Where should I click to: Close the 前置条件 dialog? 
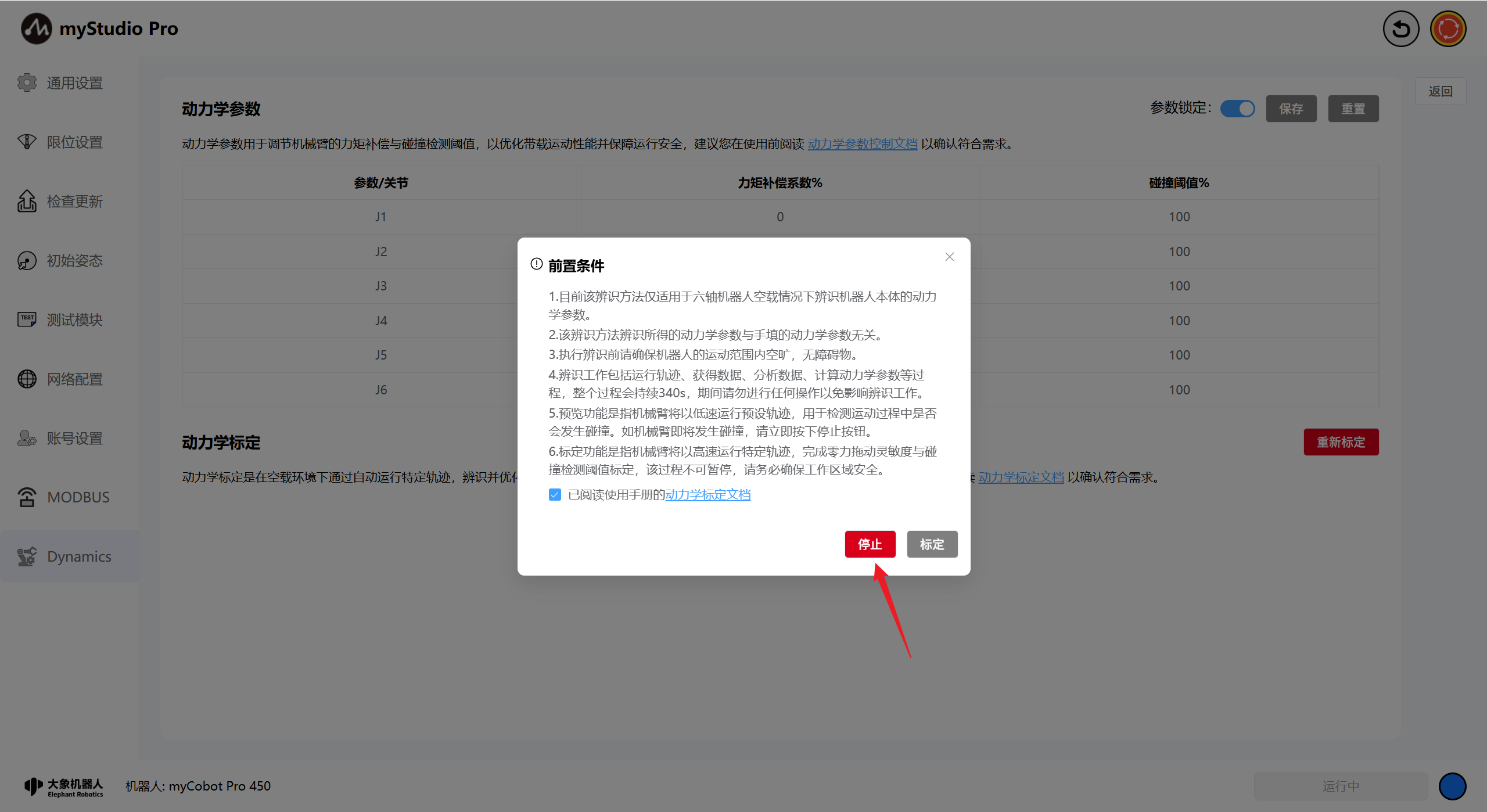click(x=949, y=257)
